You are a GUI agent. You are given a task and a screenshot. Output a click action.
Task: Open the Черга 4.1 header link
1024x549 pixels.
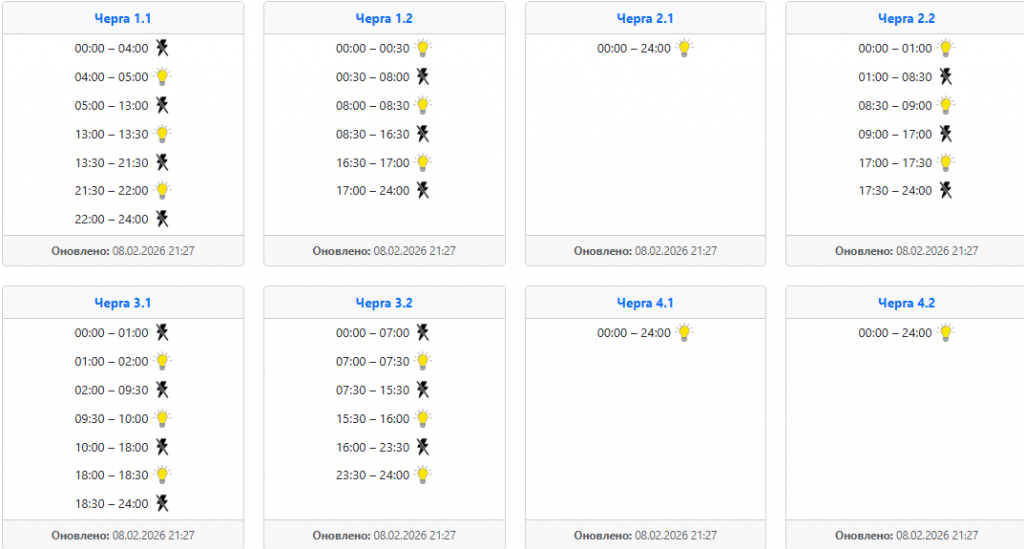click(x=645, y=303)
